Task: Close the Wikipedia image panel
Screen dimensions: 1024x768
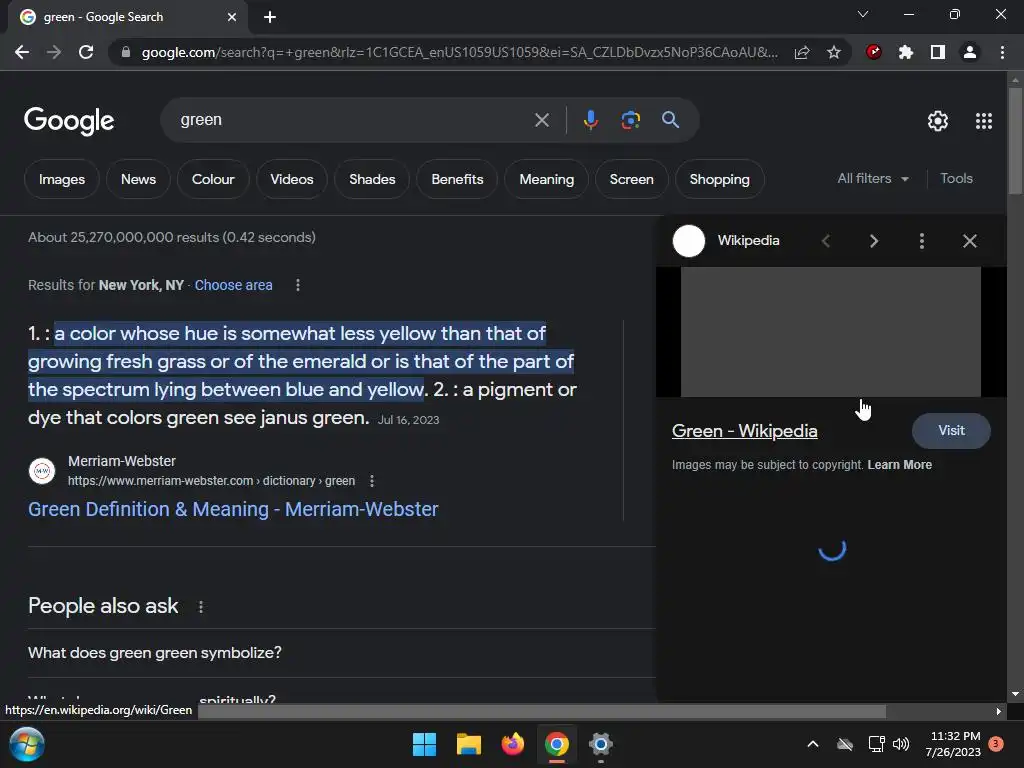Action: tap(970, 241)
